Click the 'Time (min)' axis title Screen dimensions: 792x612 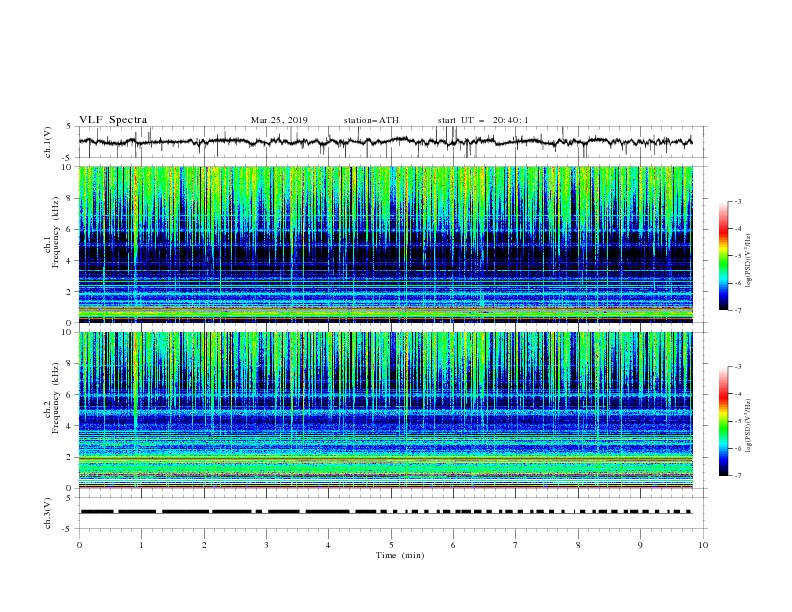coord(400,555)
